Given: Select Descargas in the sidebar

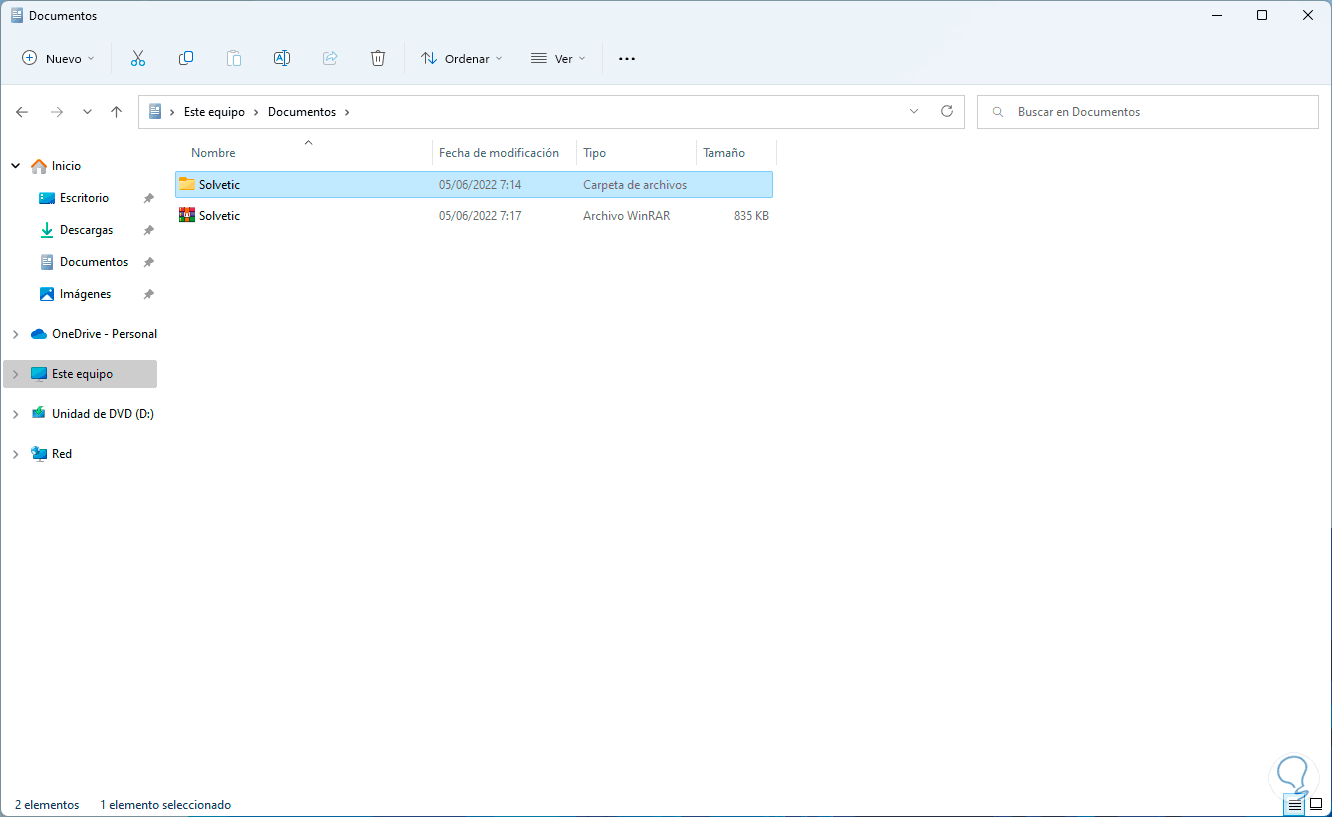Looking at the screenshot, I should pos(87,230).
